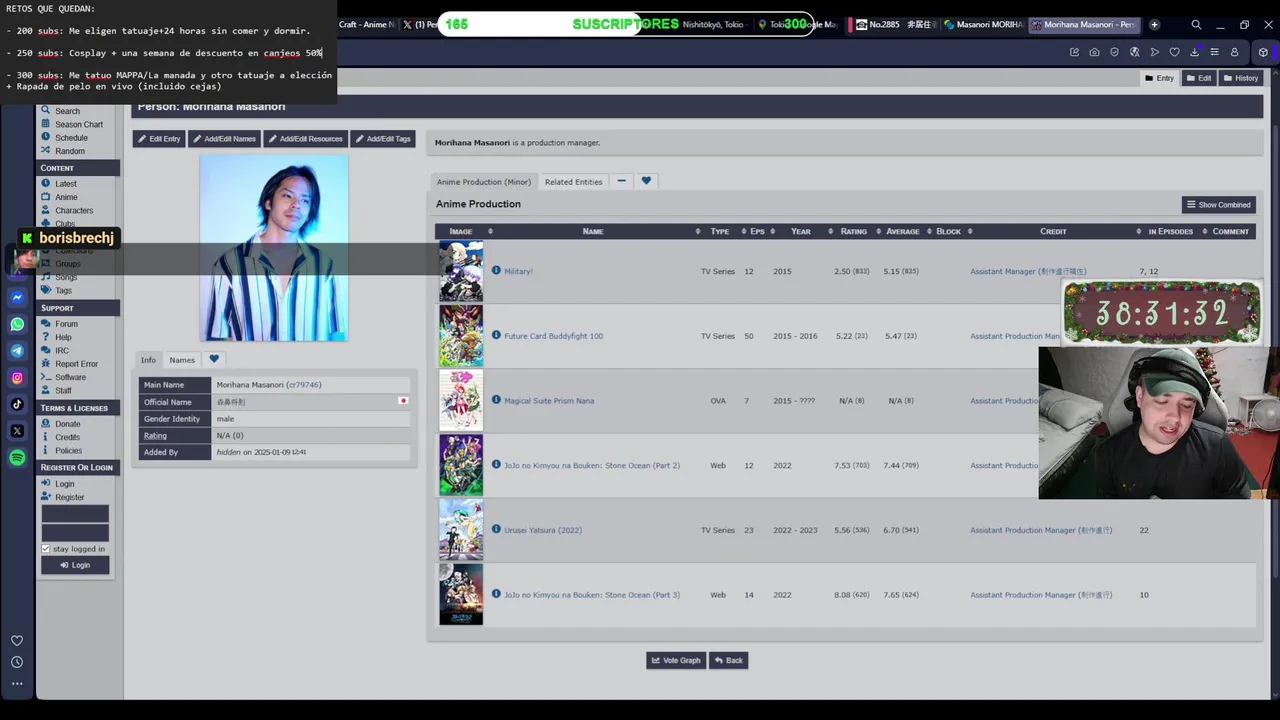The height and width of the screenshot is (720, 1280).
Task: Click the Add/Edit Names button
Action: (x=225, y=139)
